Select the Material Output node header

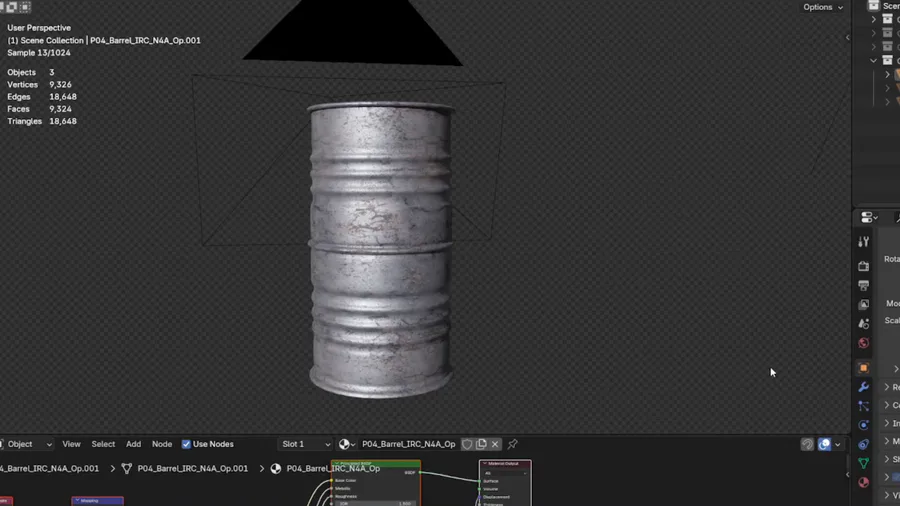pos(505,463)
